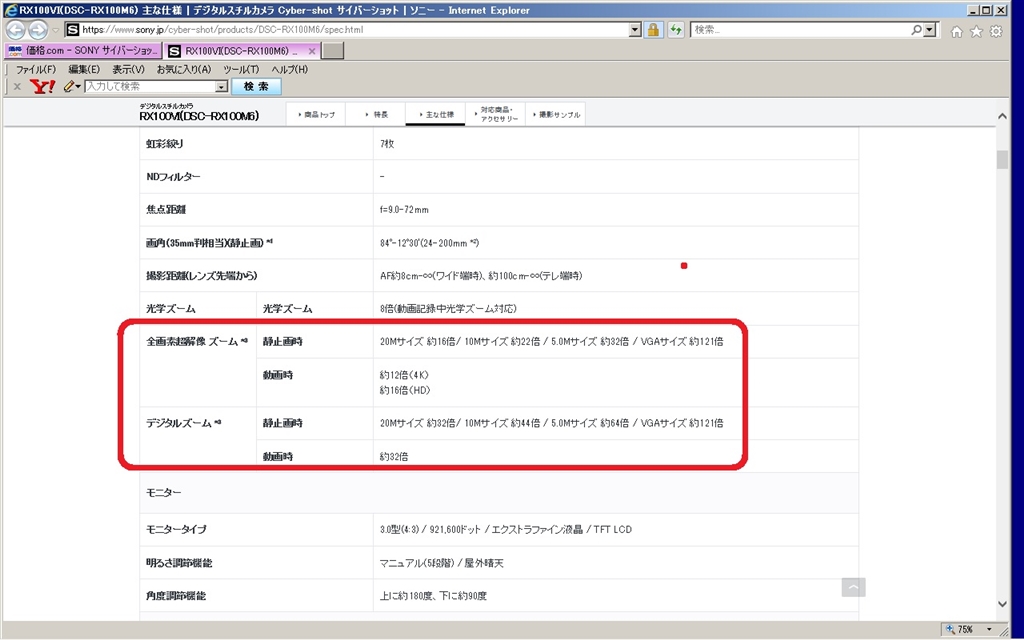This screenshot has width=1024, height=640.
Task: Open recent pages dropdown next to Forward arrow
Action: (x=56, y=30)
